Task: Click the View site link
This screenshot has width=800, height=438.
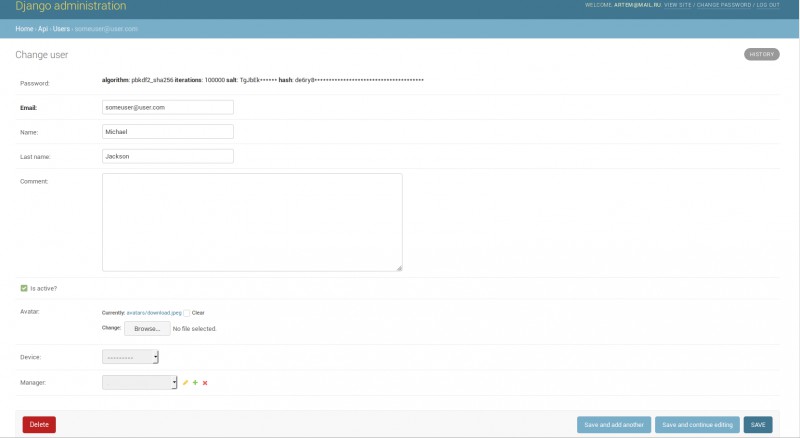Action: click(x=678, y=5)
